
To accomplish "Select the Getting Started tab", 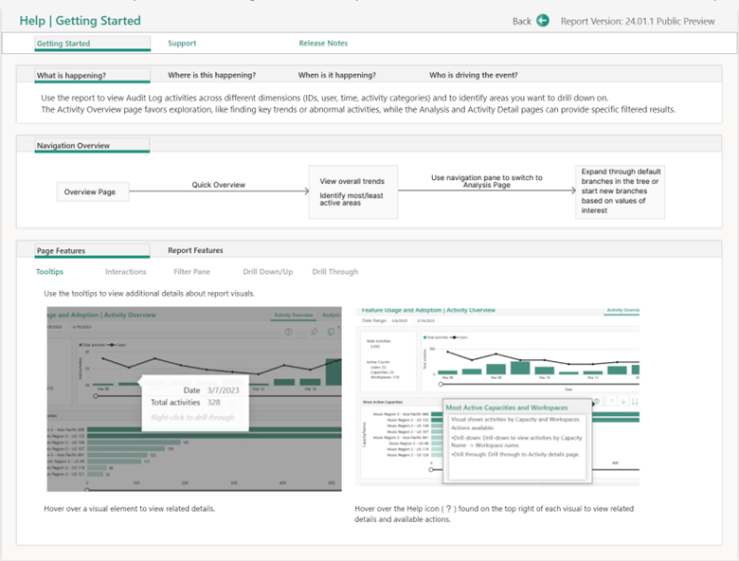I will click(63, 43).
